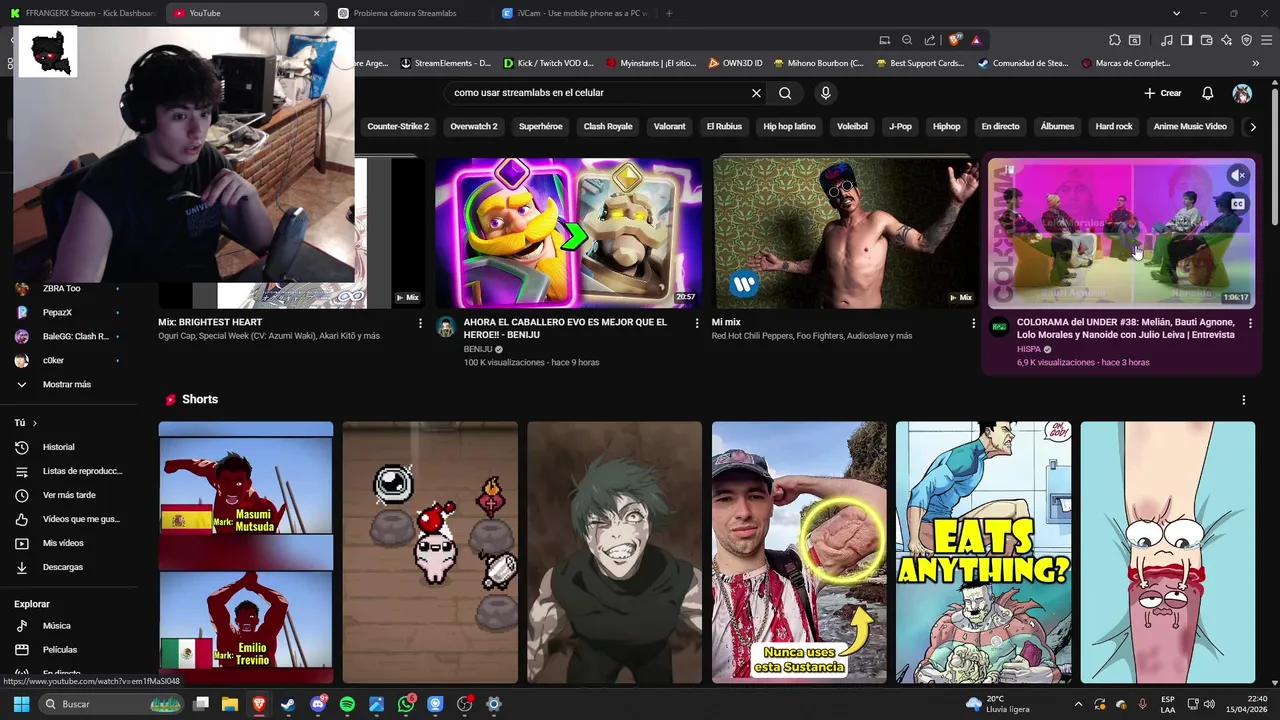The width and height of the screenshot is (1280, 720).
Task: Show hidden system tray icons chevron
Action: [1078, 704]
